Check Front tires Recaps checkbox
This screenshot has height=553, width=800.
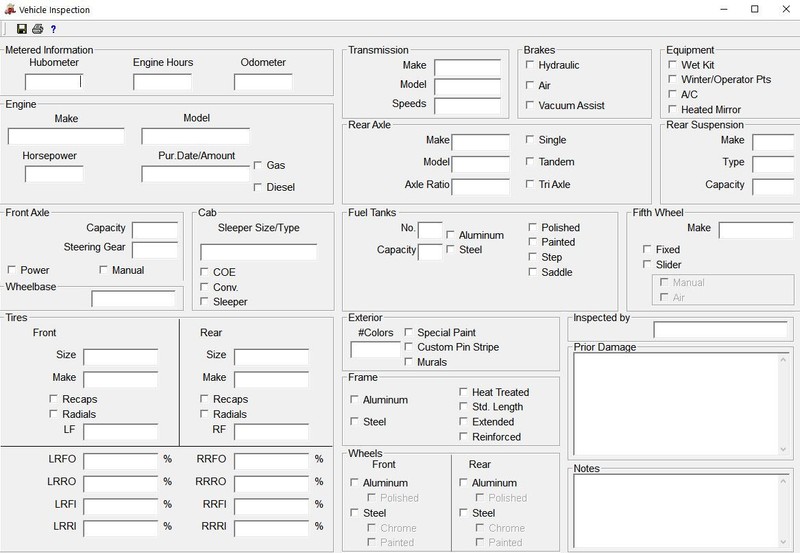(x=54, y=399)
